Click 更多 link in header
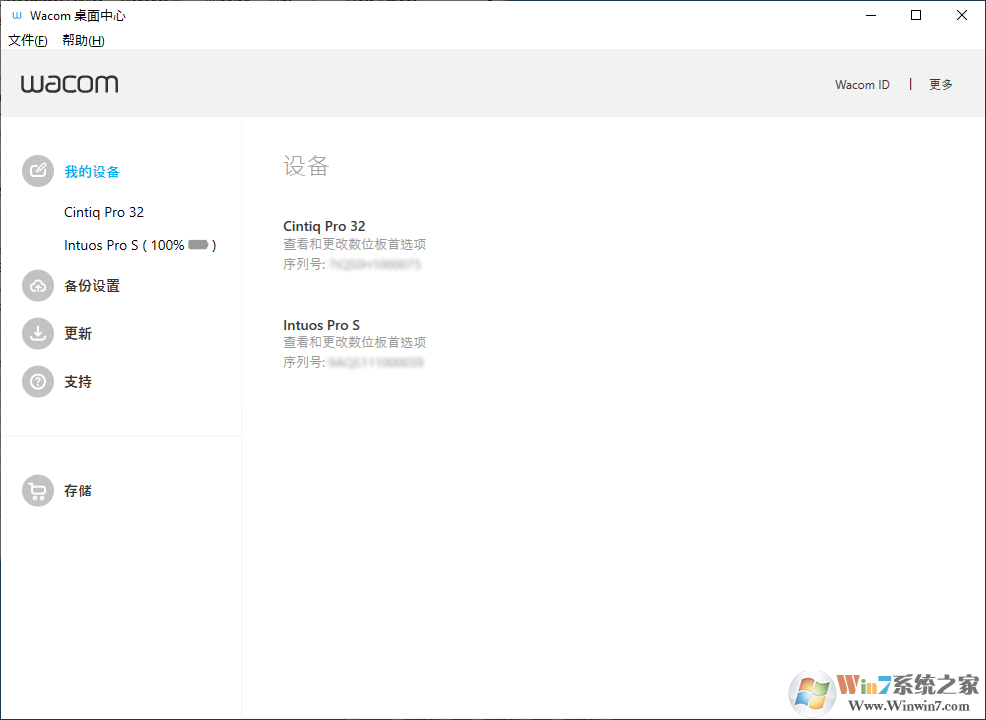This screenshot has height=720, width=986. [x=941, y=84]
